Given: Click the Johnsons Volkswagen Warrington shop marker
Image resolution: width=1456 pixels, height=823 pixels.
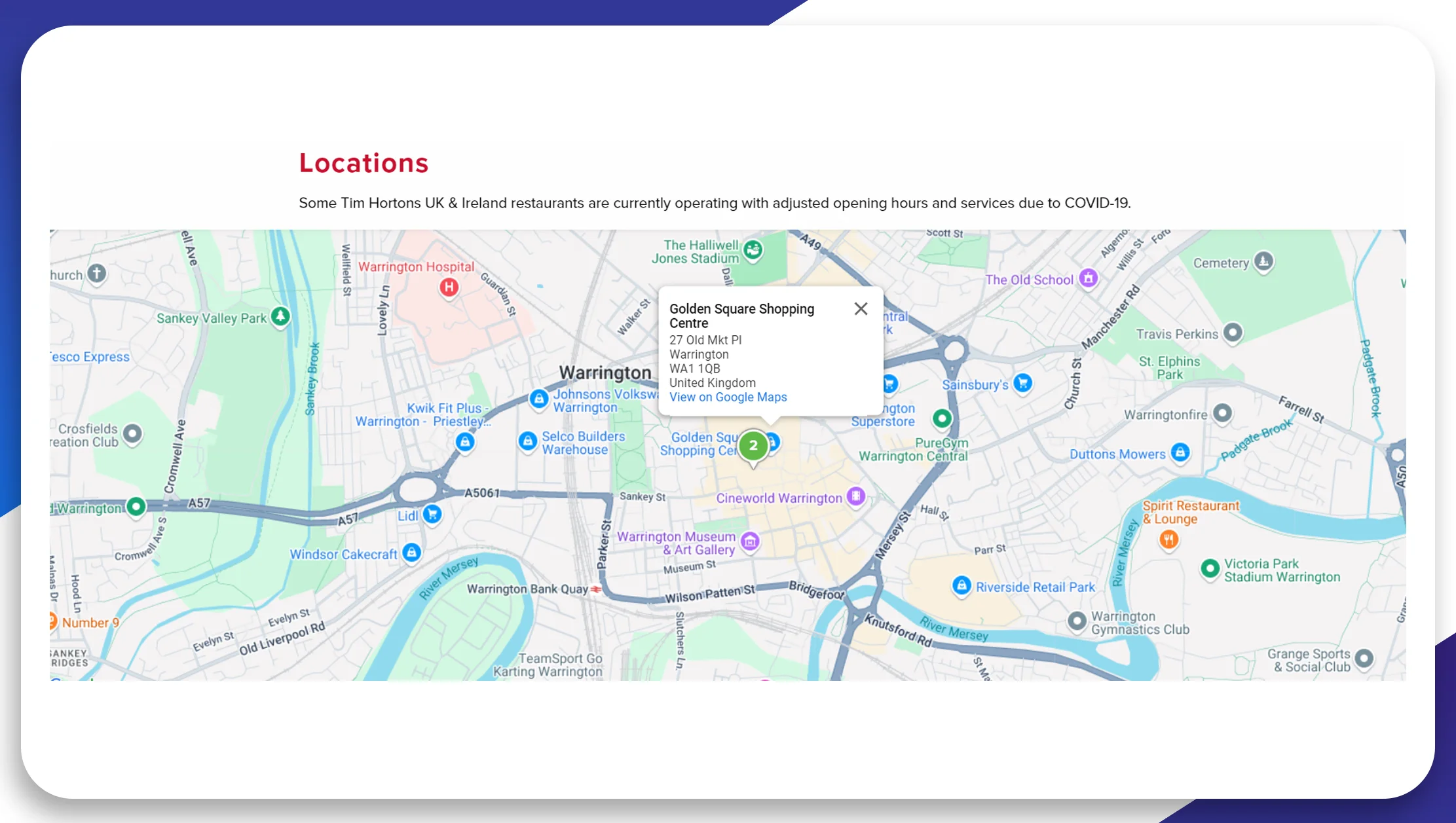Looking at the screenshot, I should click(x=538, y=399).
